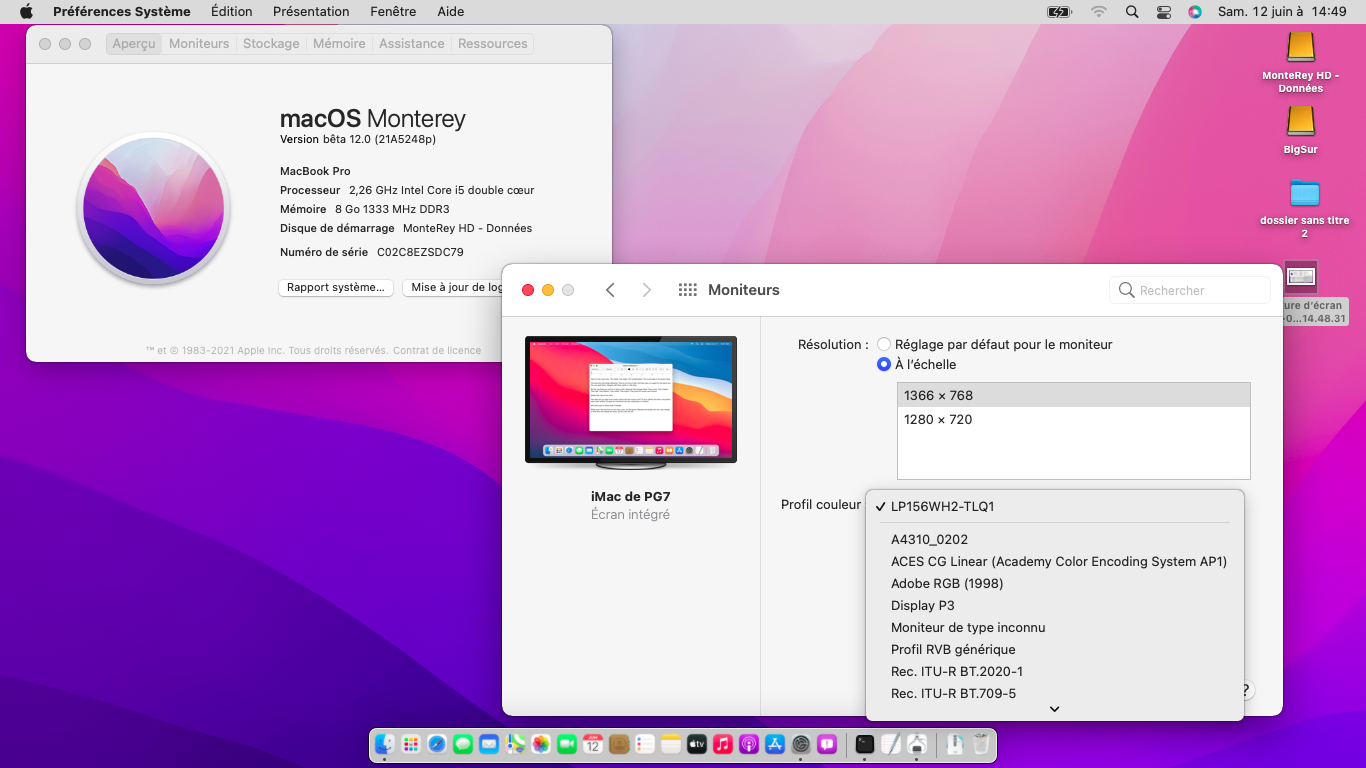The height and width of the screenshot is (768, 1366).
Task: Pick Profil RVB générique option
Action: [1055, 649]
